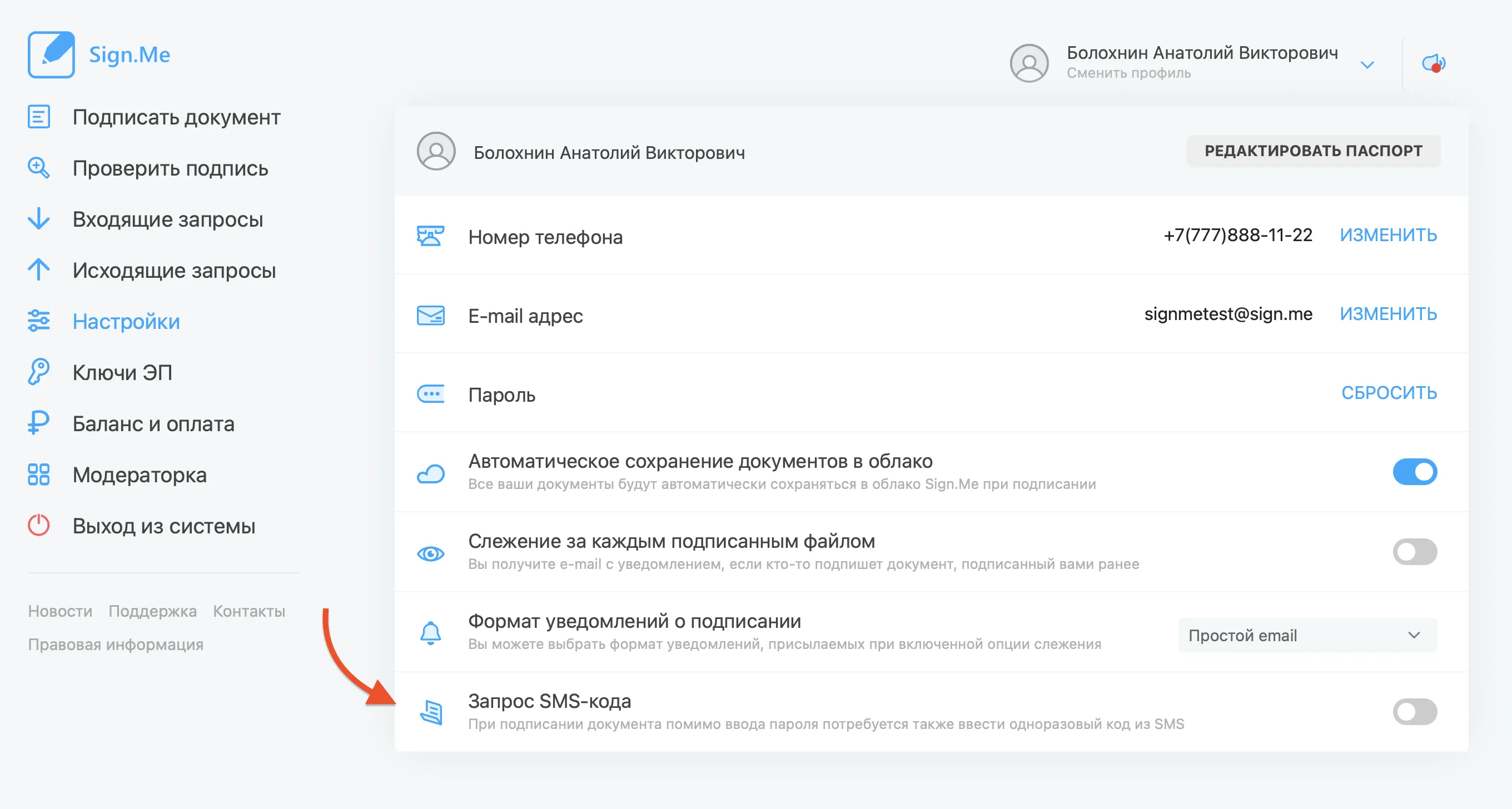
Task: Click the Пароль label
Action: 501,395
